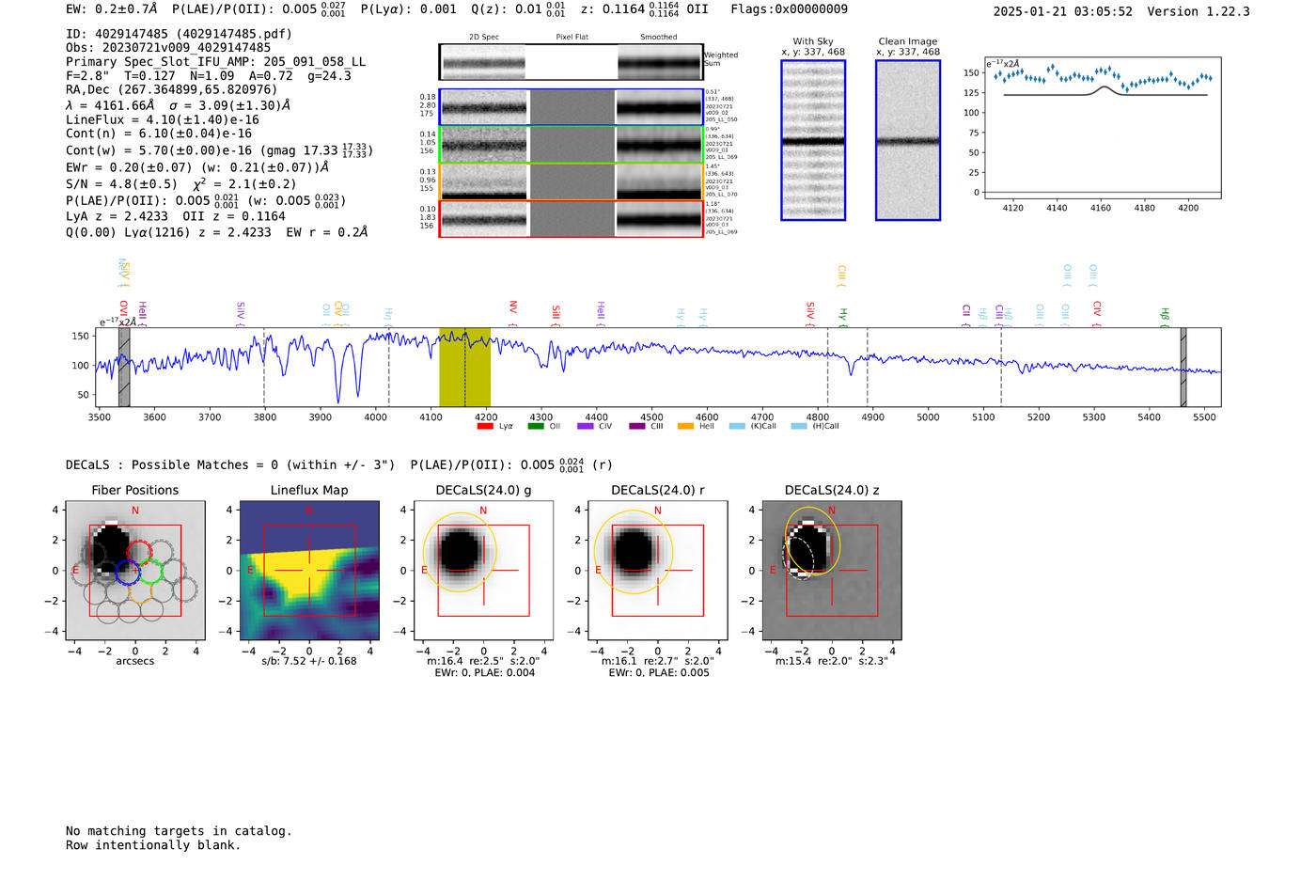Image resolution: width=1316 pixels, height=896 pixels.
Task: Click the timestamp '2025-01-21 03:05:52'
Action: (x=1063, y=11)
